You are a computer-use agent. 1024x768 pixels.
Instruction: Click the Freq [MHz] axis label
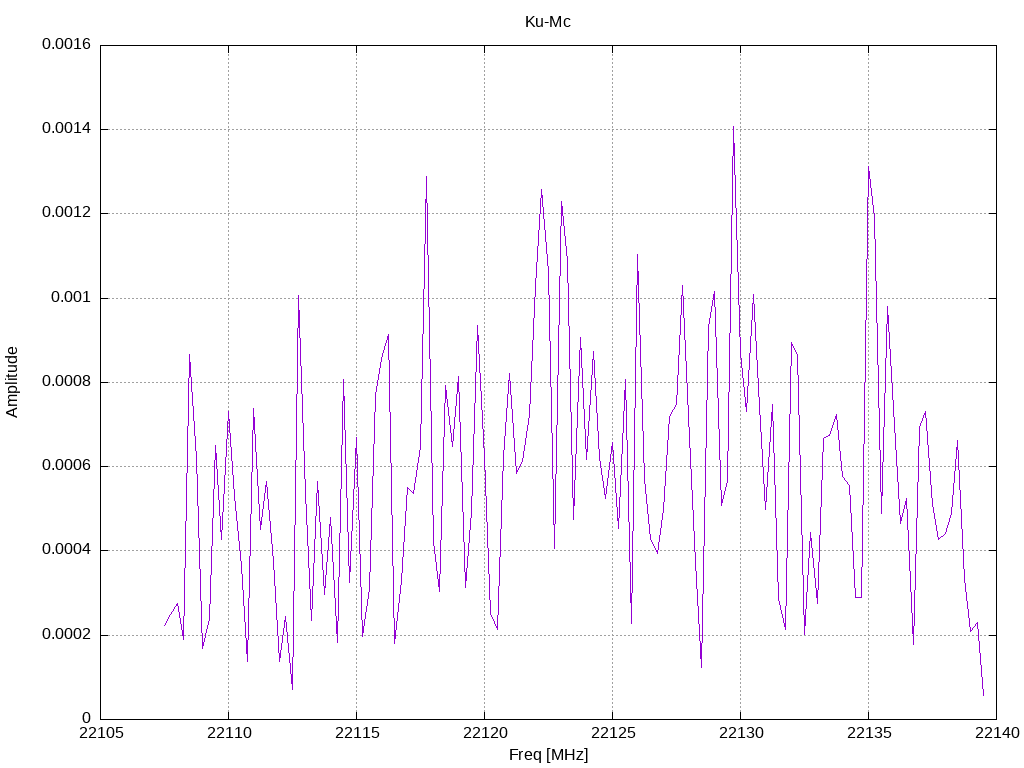click(549, 754)
